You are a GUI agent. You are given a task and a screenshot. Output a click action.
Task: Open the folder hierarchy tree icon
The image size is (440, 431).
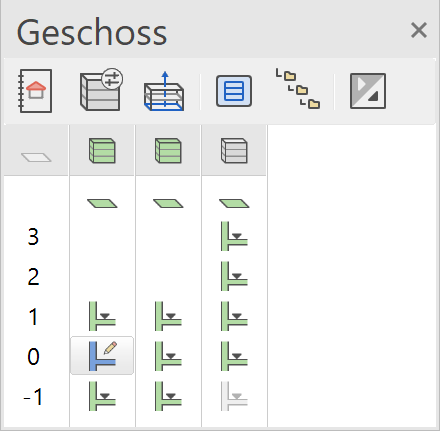298,89
